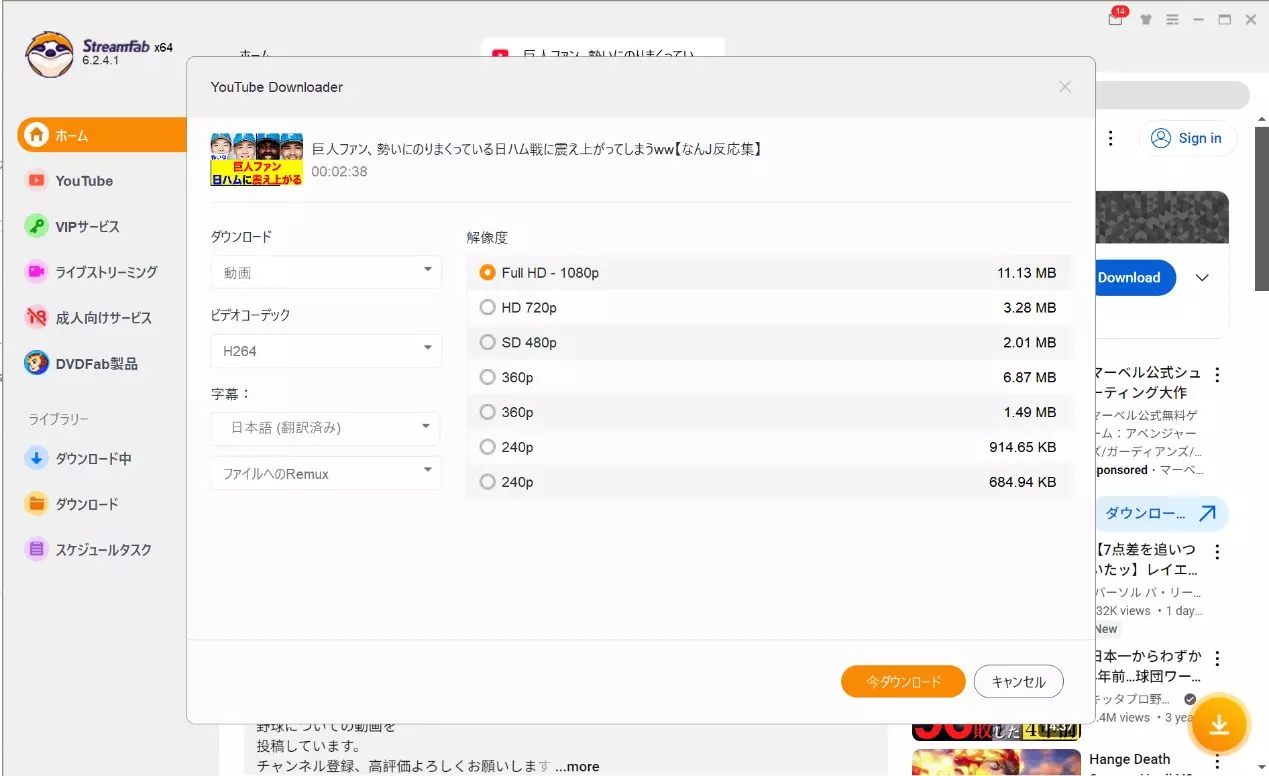Select the 240p 914.65 KB option
Image resolution: width=1269 pixels, height=776 pixels.
(x=768, y=447)
